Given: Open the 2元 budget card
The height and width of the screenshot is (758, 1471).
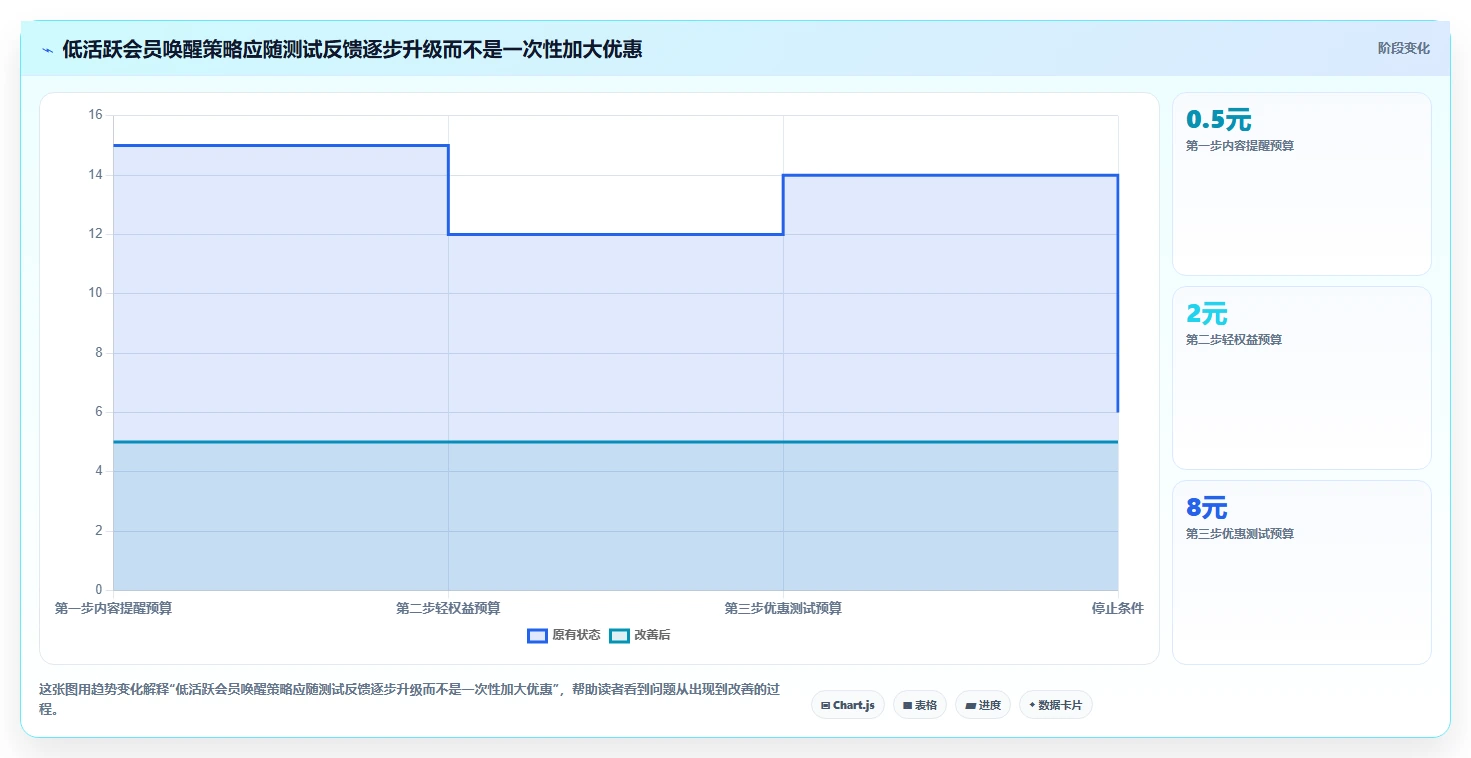Looking at the screenshot, I should 1302,378.
